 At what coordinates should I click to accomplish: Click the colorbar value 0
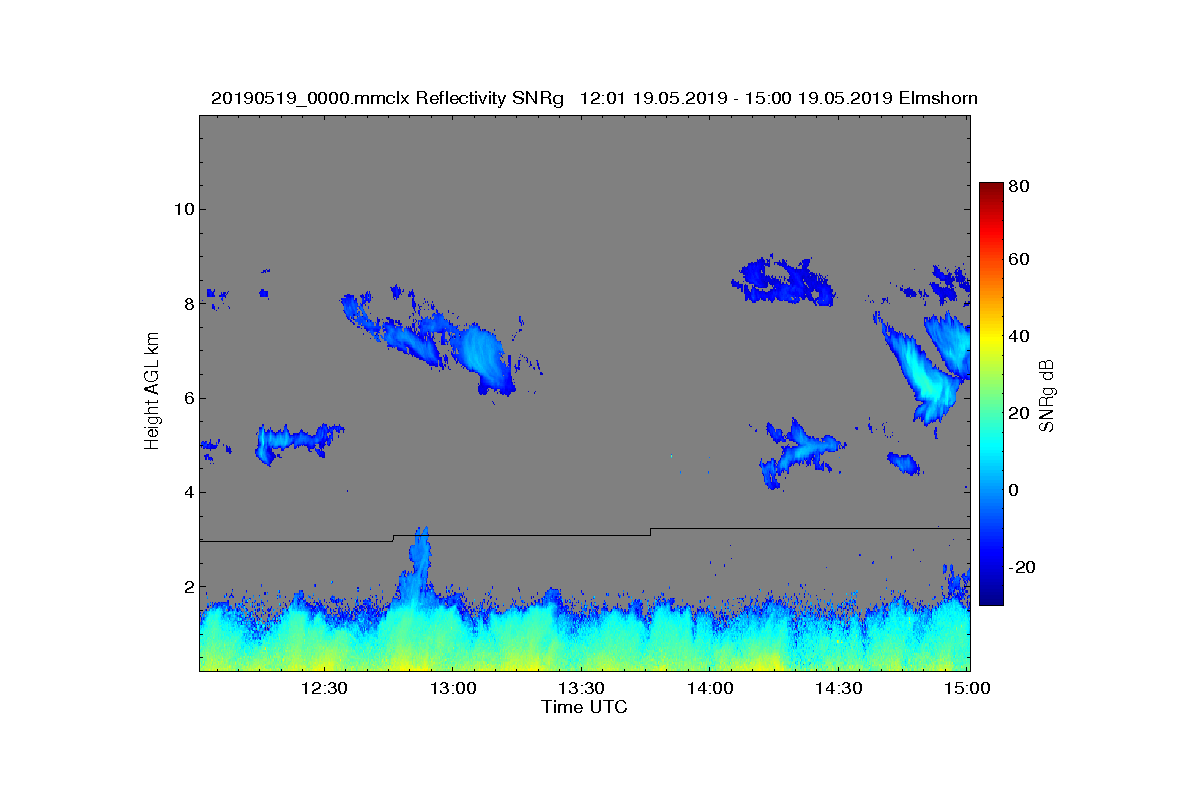[1014, 490]
